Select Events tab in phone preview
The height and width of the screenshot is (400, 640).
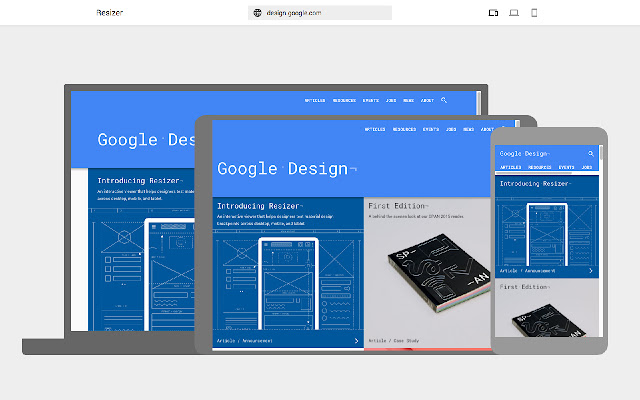566,167
